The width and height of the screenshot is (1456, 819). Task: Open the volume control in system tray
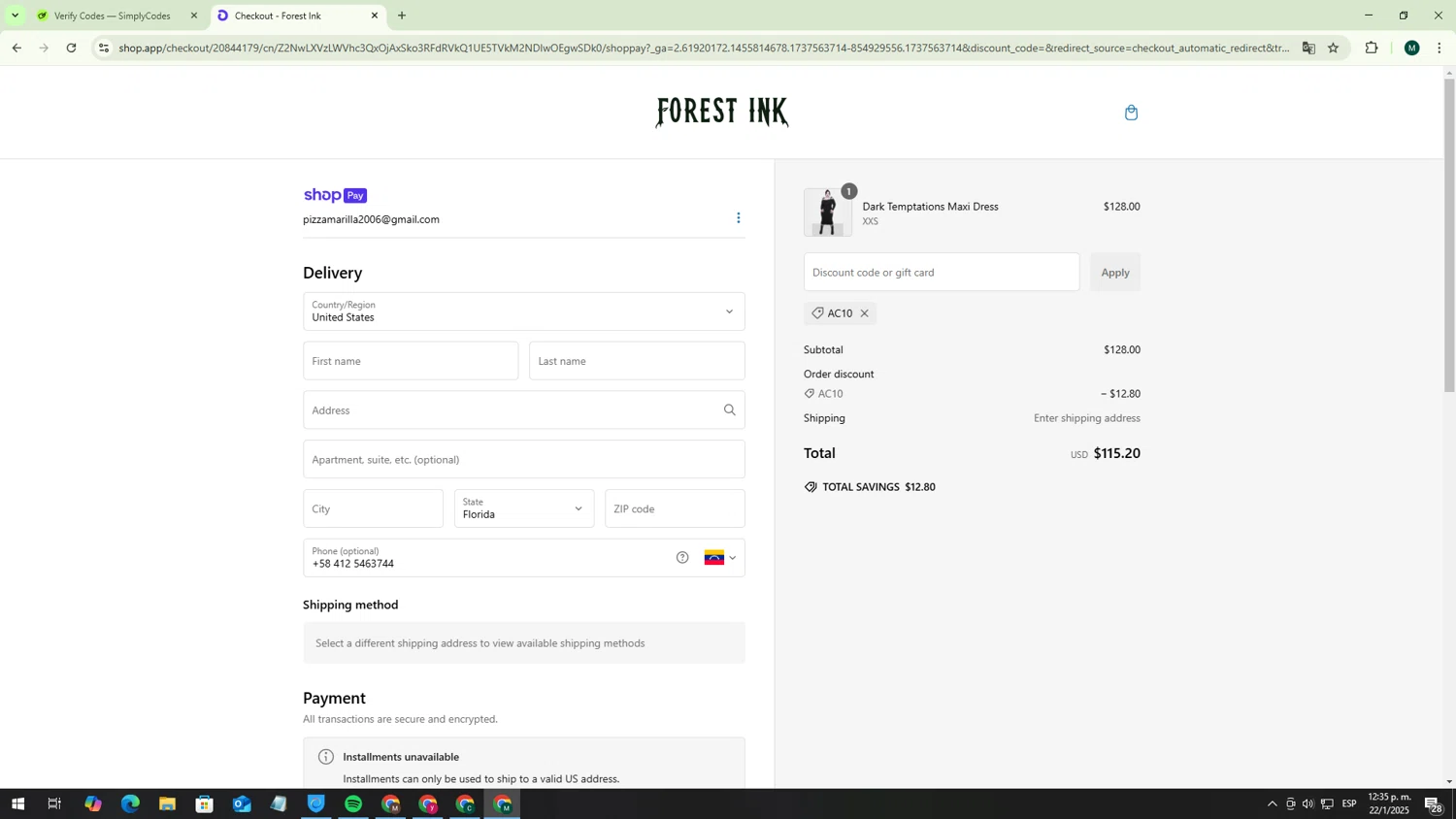click(1307, 803)
